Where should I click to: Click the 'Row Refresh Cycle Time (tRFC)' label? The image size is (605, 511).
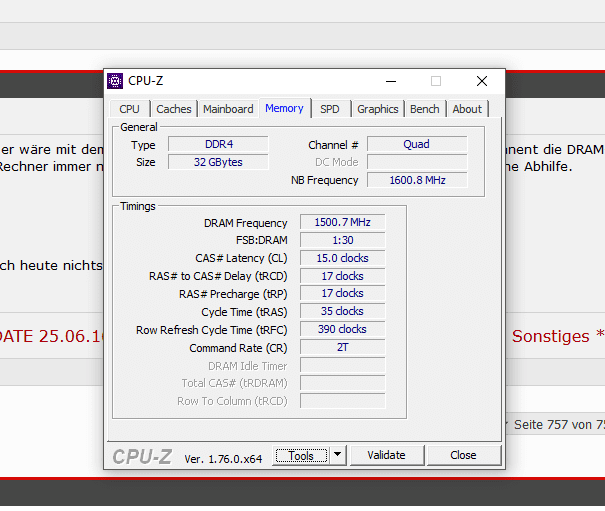(211, 330)
